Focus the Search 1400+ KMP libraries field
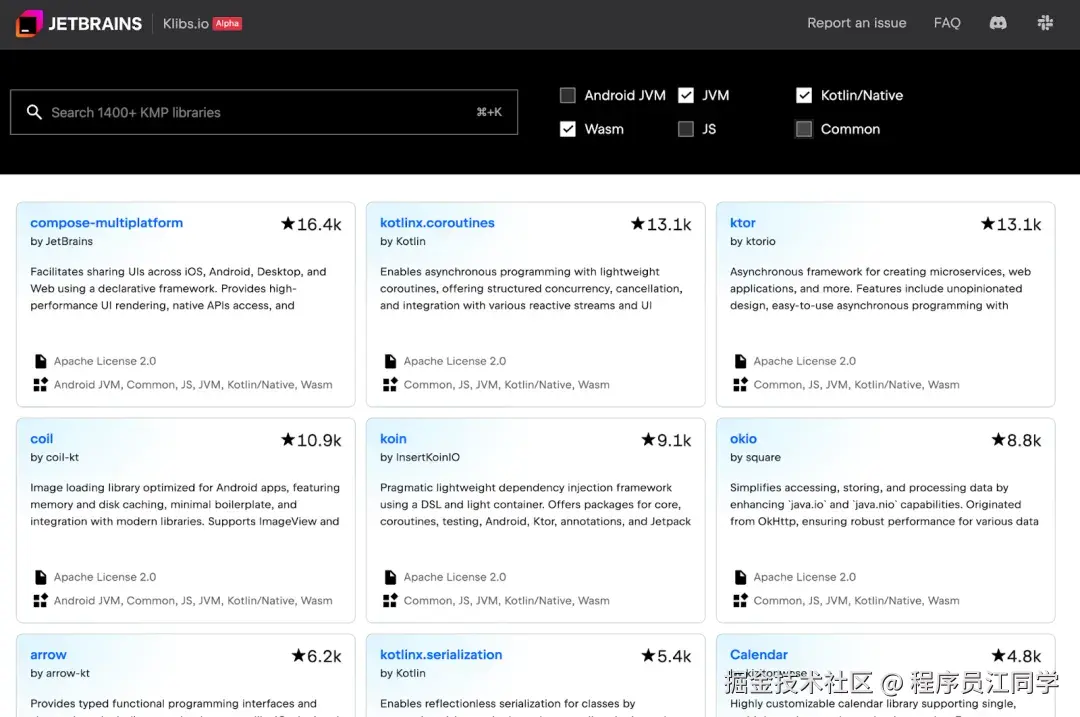 point(264,112)
